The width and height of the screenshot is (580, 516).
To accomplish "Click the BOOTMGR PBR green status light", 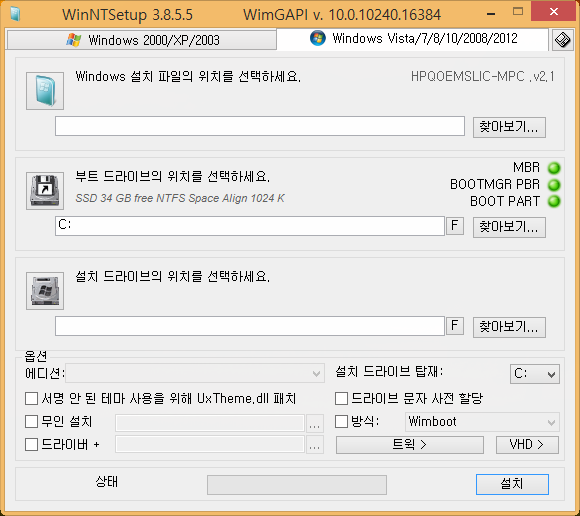I will 554,185.
